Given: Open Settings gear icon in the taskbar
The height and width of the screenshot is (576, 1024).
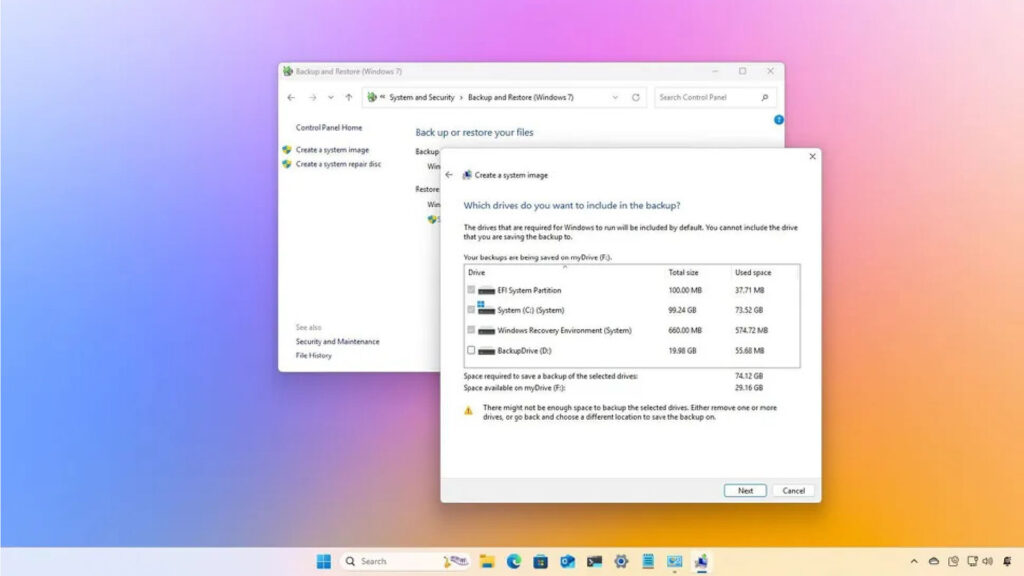Looking at the screenshot, I should tap(621, 561).
